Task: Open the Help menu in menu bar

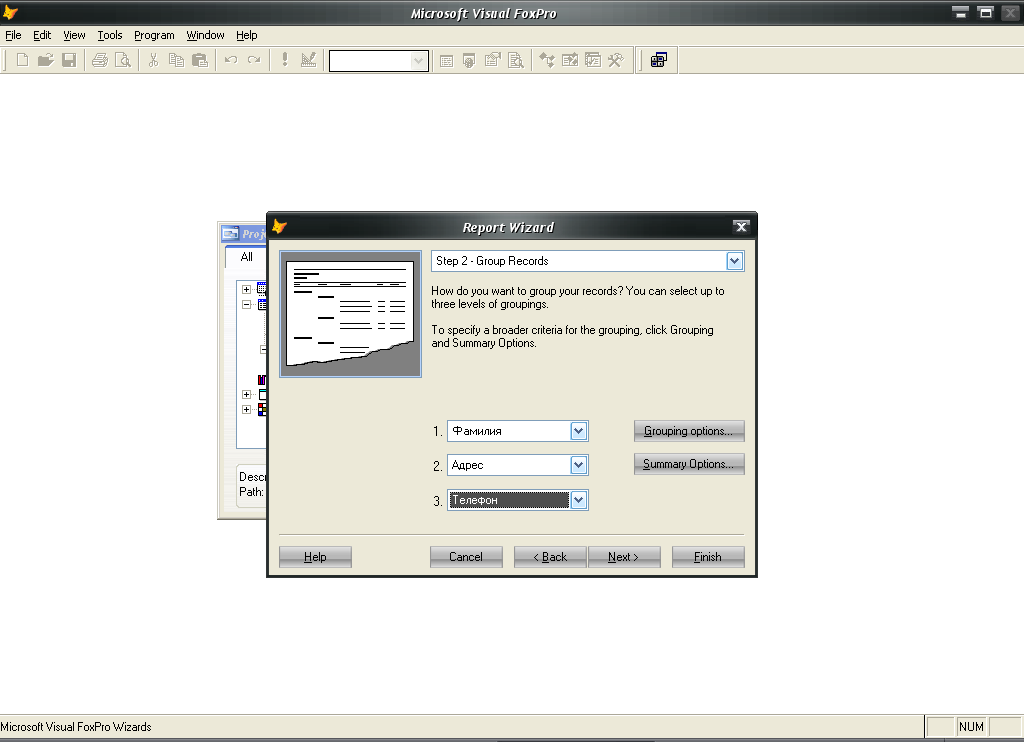Action: coord(246,35)
